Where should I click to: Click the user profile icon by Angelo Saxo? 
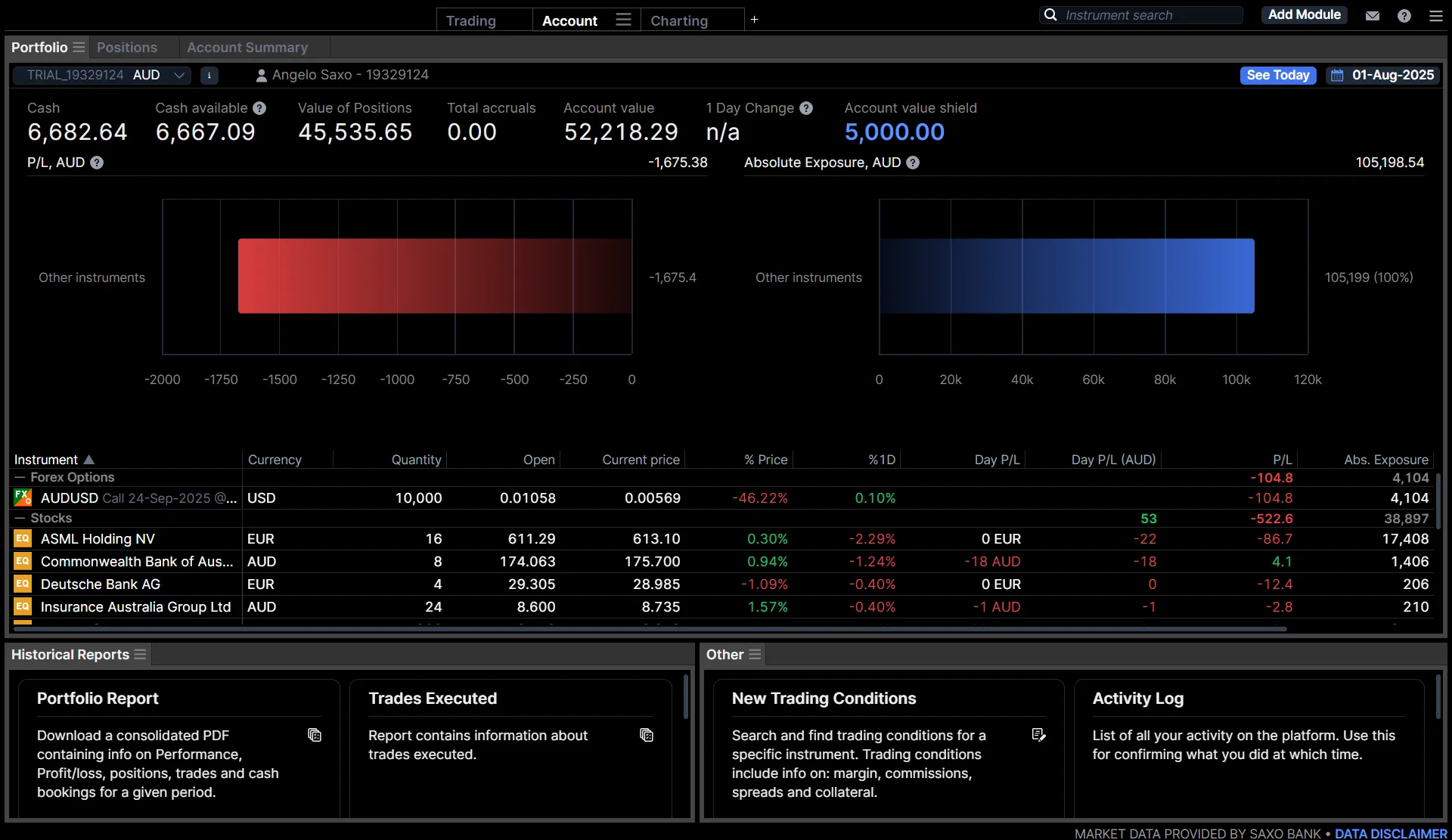tap(262, 75)
